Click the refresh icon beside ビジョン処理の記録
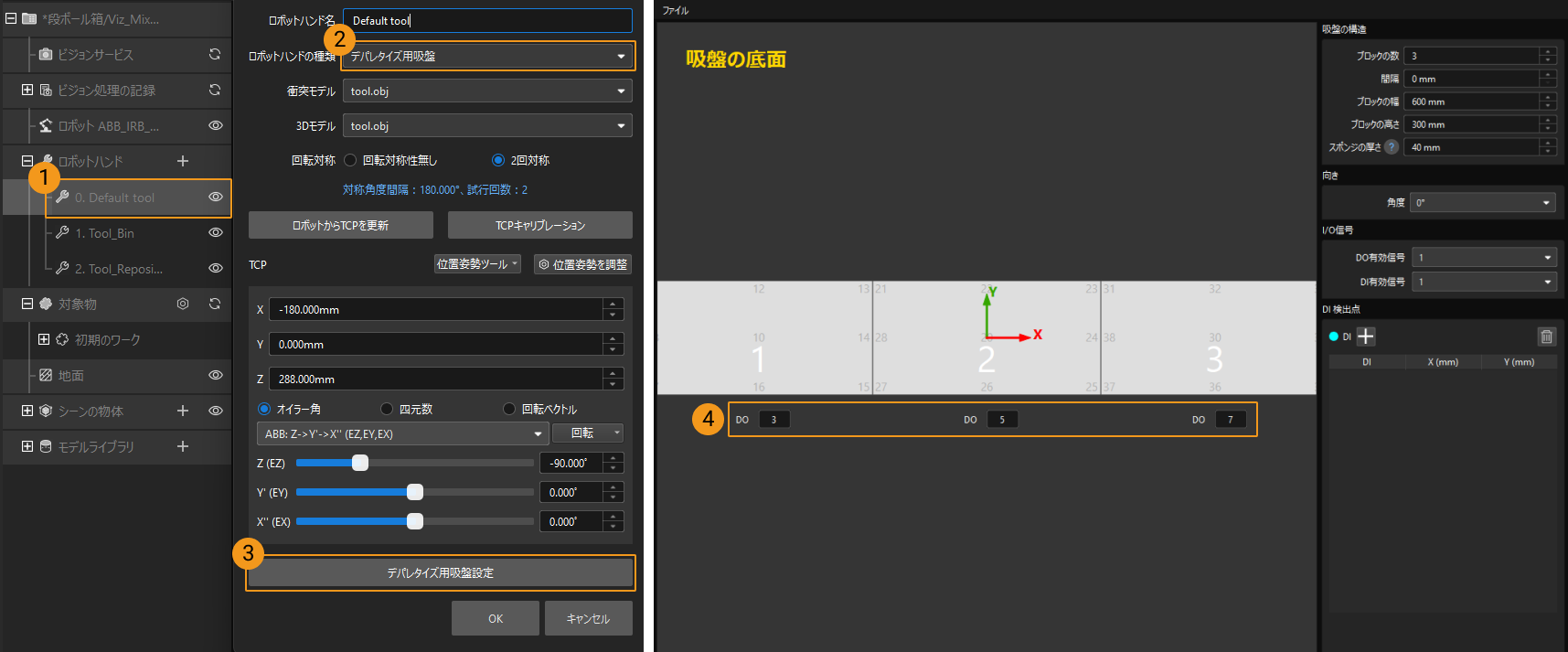 [x=215, y=90]
